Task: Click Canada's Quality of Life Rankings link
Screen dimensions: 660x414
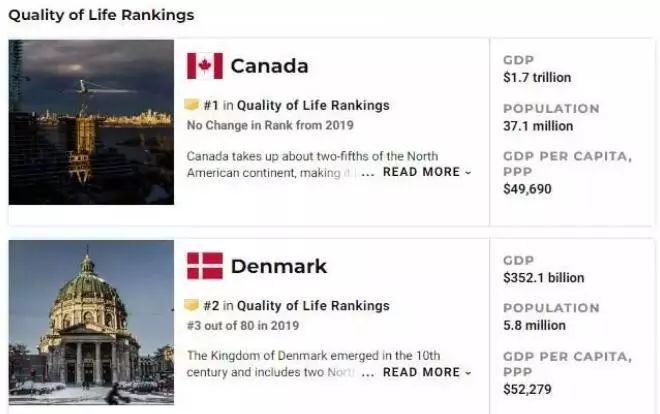Action: 313,105
